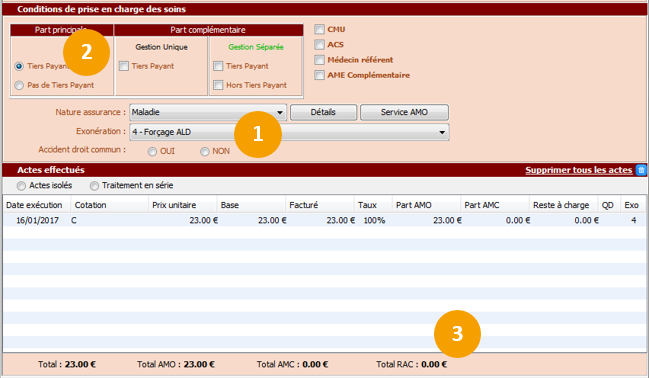Tick the Médecin référent checkbox
This screenshot has width=649, height=378.
point(319,60)
